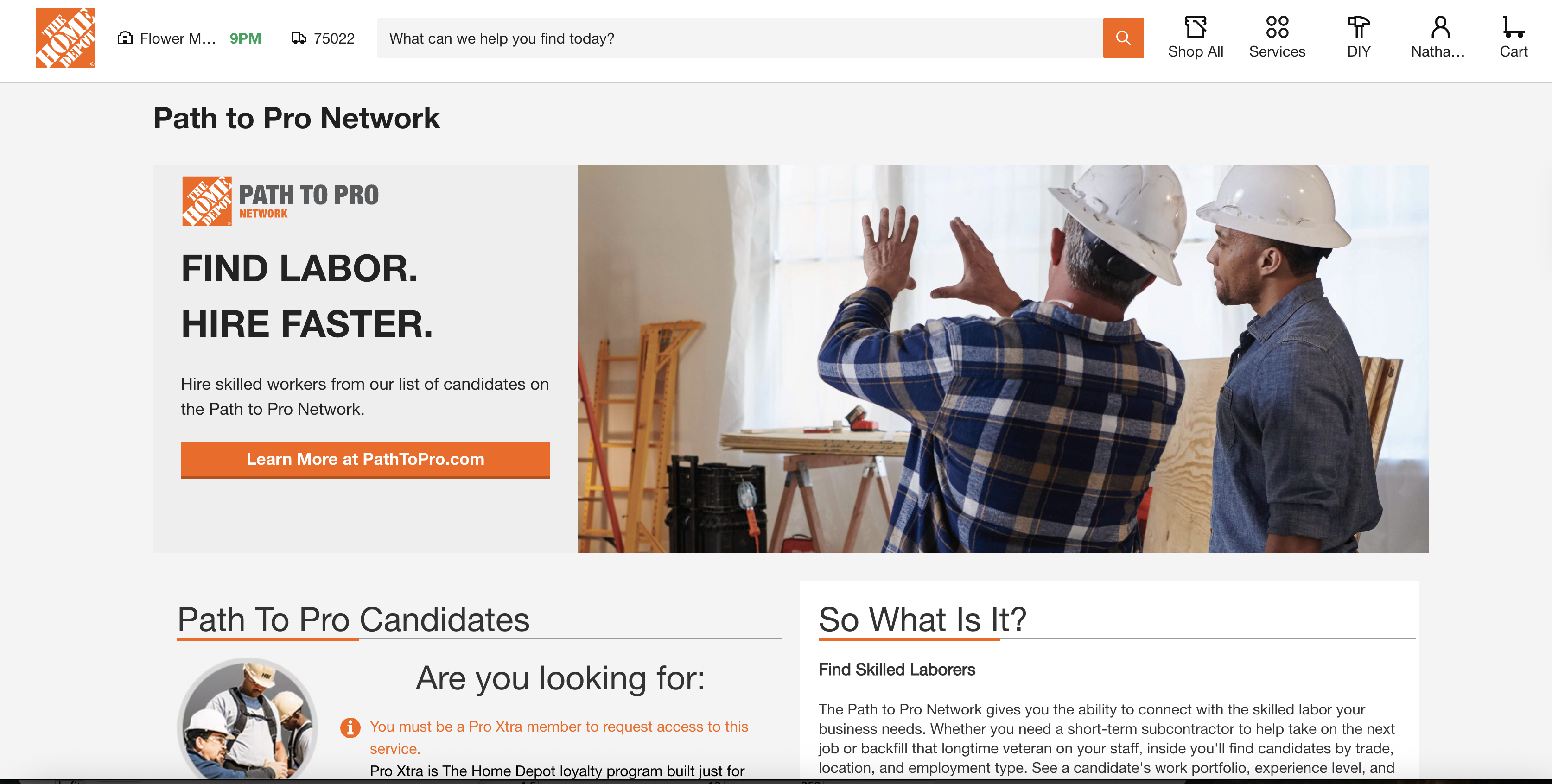Click the Path To Pro Candidates heading
This screenshot has height=784, width=1552.
point(354,620)
